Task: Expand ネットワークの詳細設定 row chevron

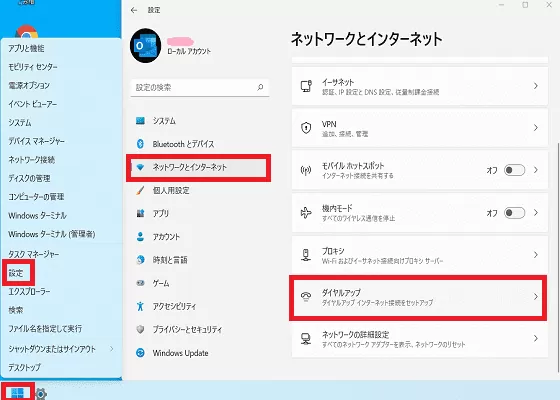Action: click(536, 338)
